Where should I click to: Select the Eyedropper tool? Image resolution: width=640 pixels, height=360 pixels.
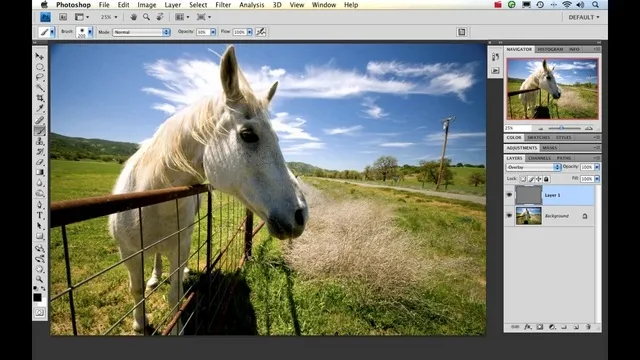pos(40,109)
